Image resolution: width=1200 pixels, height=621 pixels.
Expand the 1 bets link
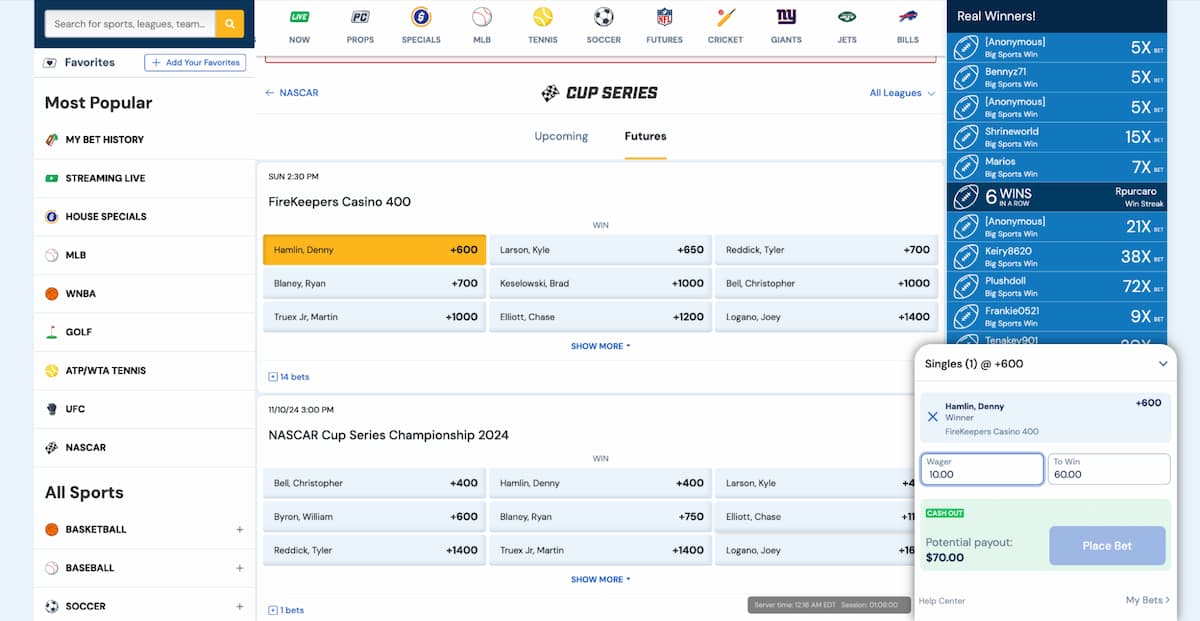(286, 610)
